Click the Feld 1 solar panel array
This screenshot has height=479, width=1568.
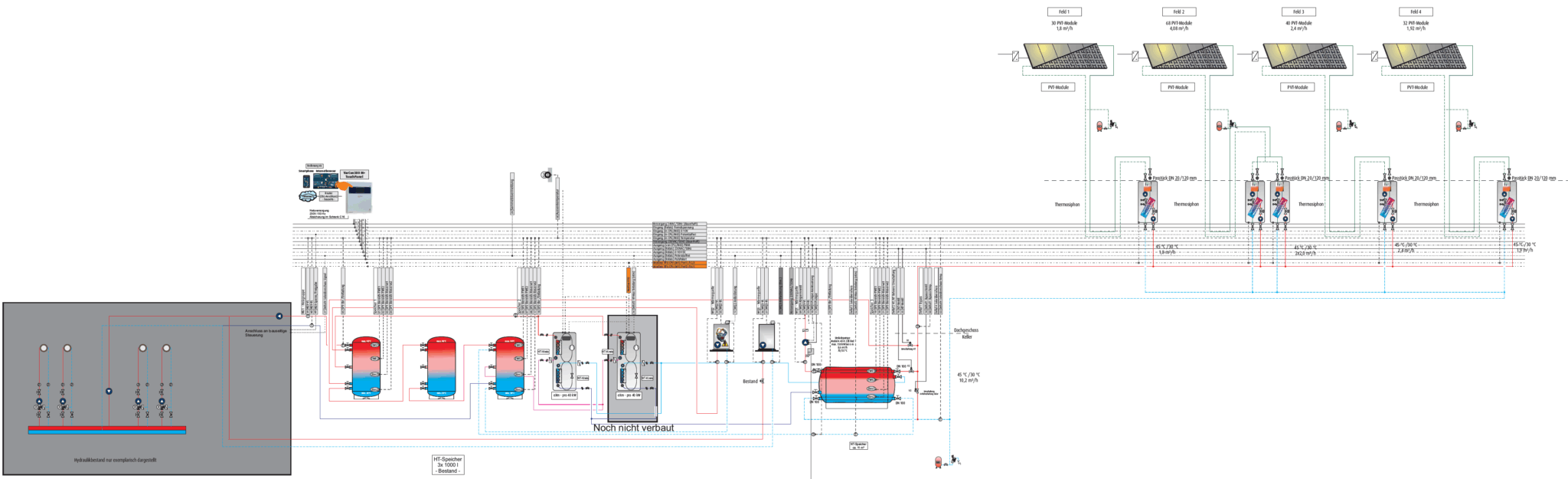point(1067,56)
